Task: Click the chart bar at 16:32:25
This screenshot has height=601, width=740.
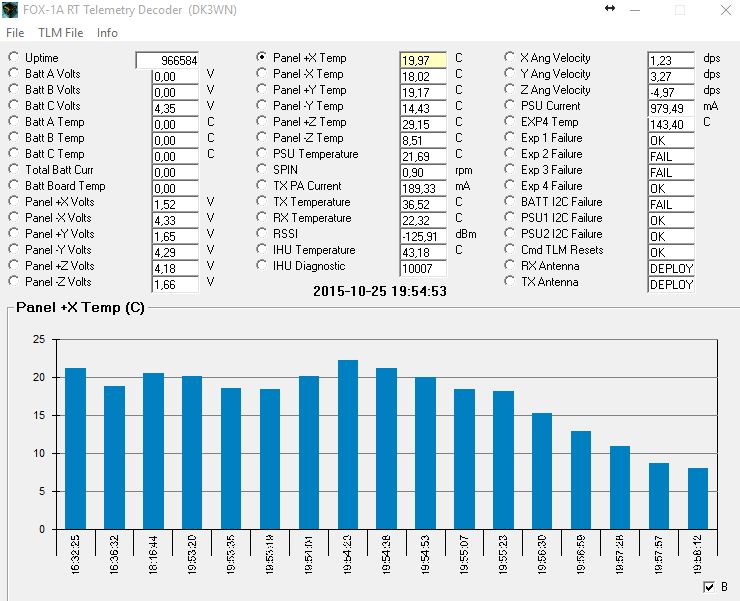Action: [76, 449]
